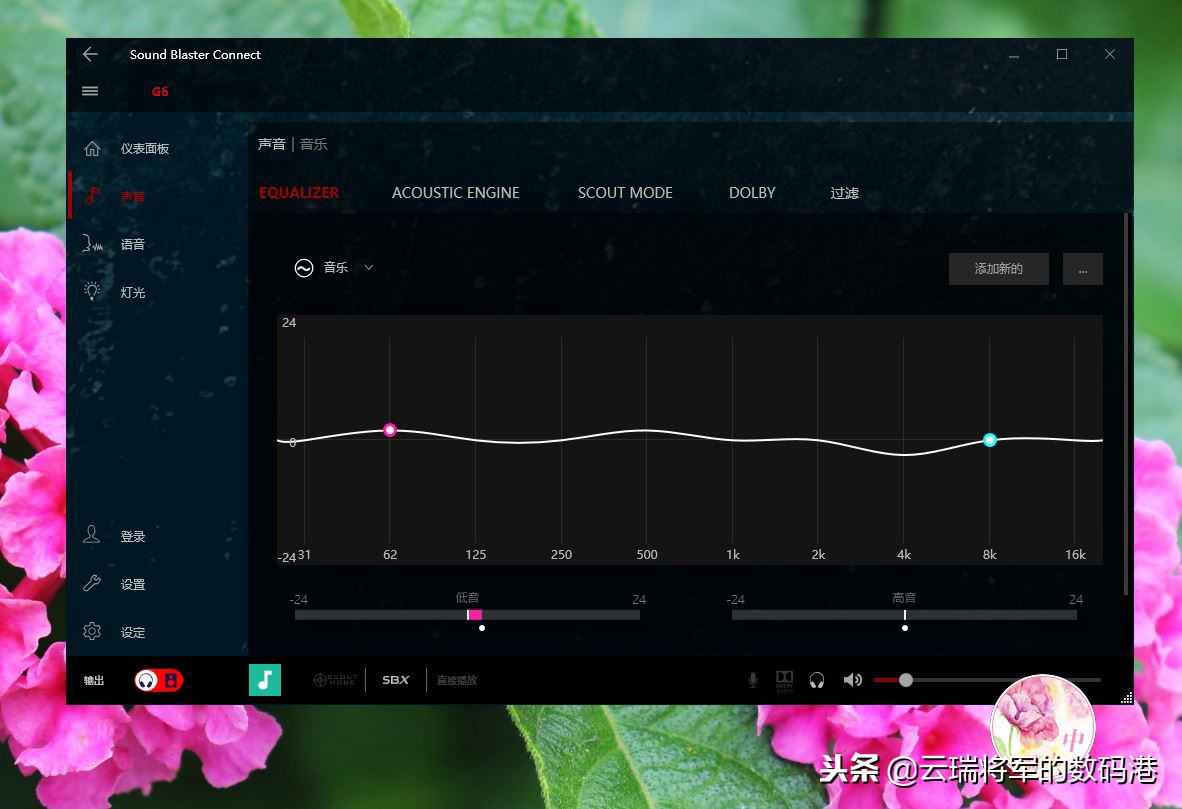1182x809 pixels.
Task: Click the lighting bulb icon
Action: click(92, 291)
